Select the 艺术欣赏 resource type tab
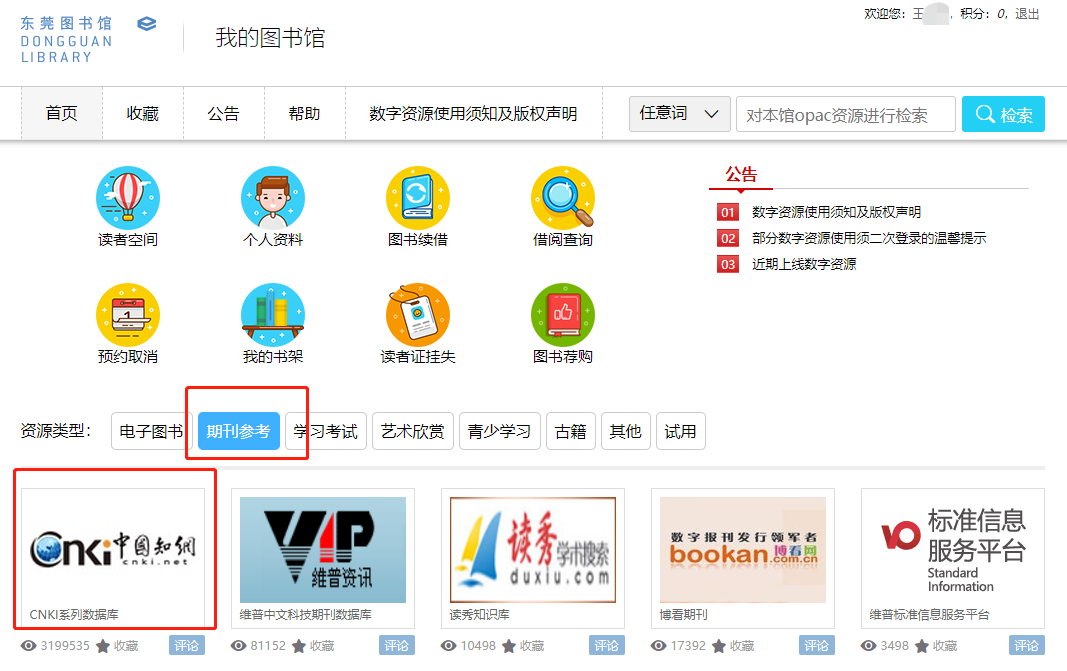Image resolution: width=1067 pixels, height=671 pixels. tap(413, 431)
